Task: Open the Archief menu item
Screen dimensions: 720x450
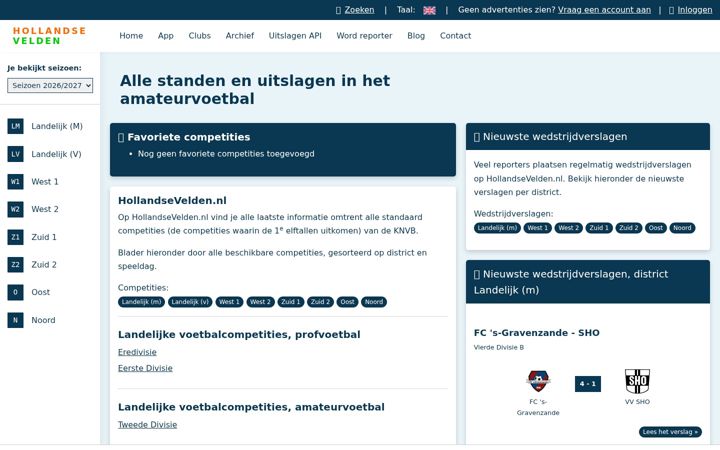Action: pyautogui.click(x=240, y=36)
